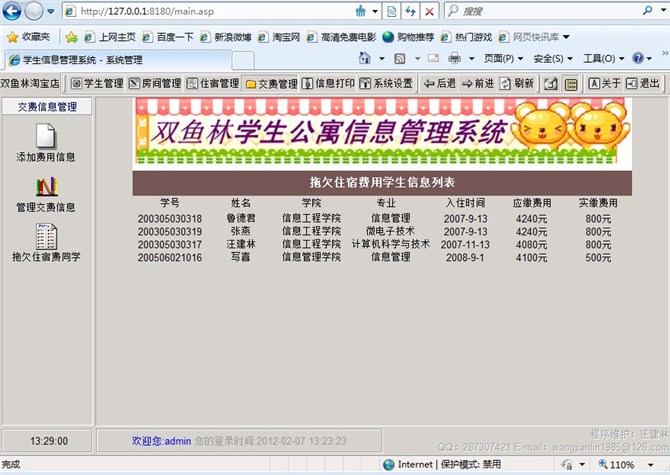
Task: Click the 交费信息管理 sidebar header
Action: (47, 106)
